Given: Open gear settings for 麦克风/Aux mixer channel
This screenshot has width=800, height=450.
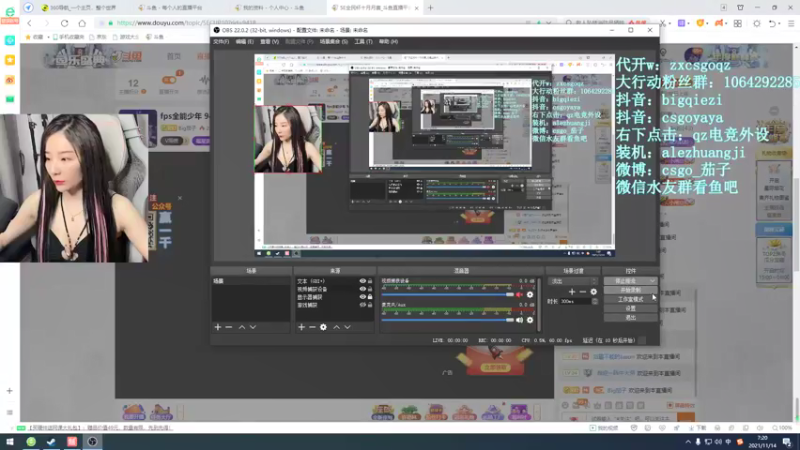Looking at the screenshot, I should (530, 320).
